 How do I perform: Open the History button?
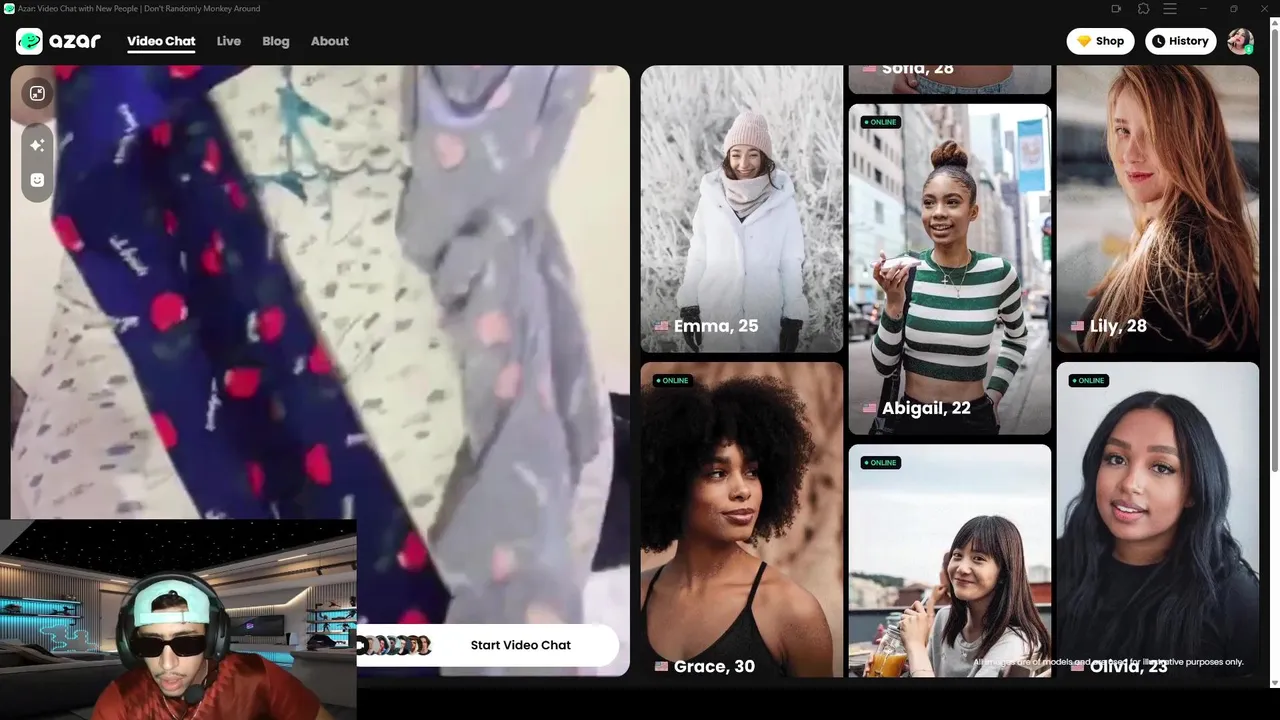pos(1181,41)
